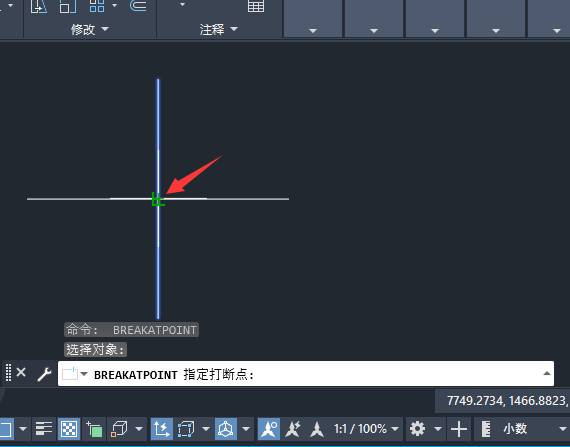Open the Array tool dropdown arrow
Image resolution: width=570 pixels, height=447 pixels.
(x=115, y=5)
